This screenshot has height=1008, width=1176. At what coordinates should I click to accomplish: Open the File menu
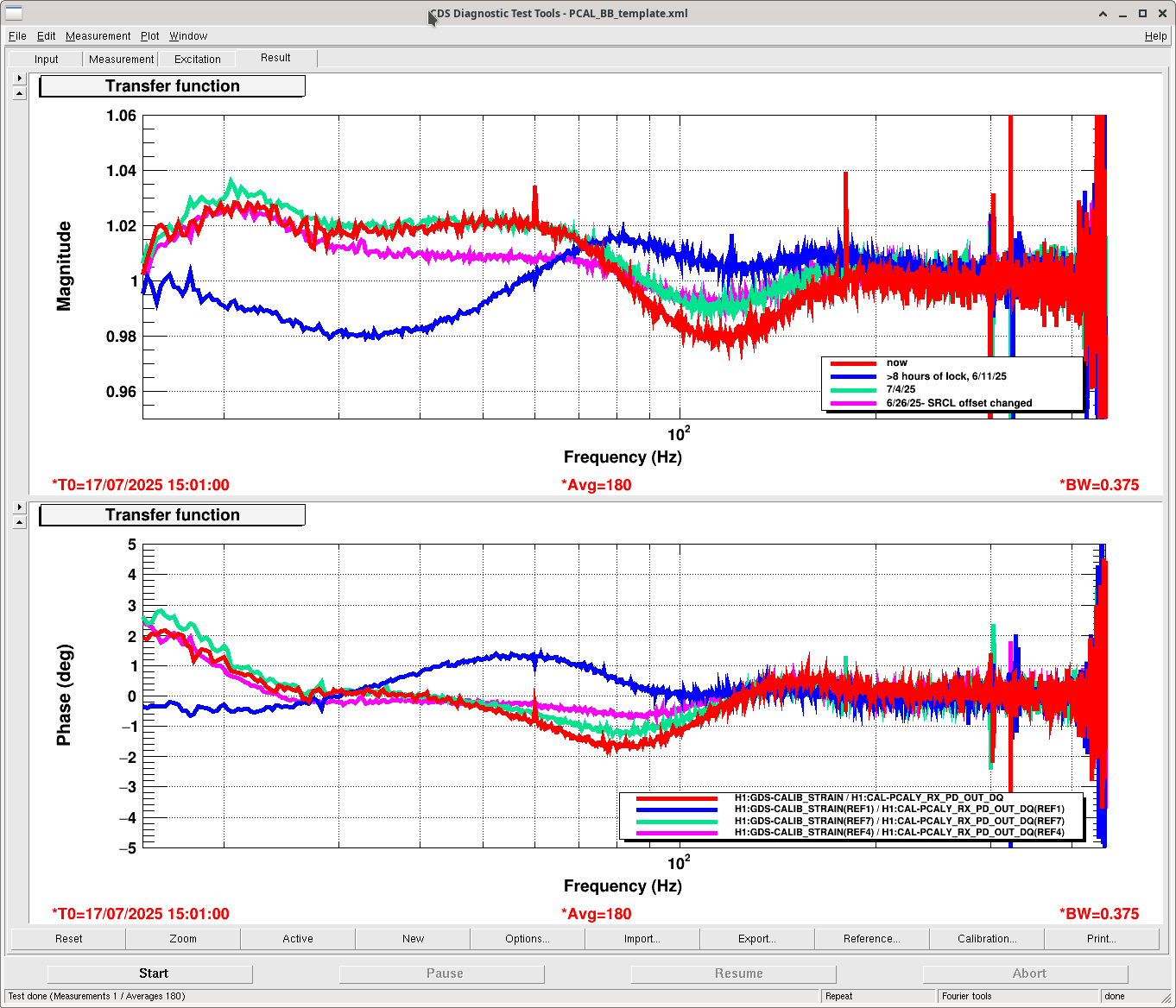pos(17,36)
